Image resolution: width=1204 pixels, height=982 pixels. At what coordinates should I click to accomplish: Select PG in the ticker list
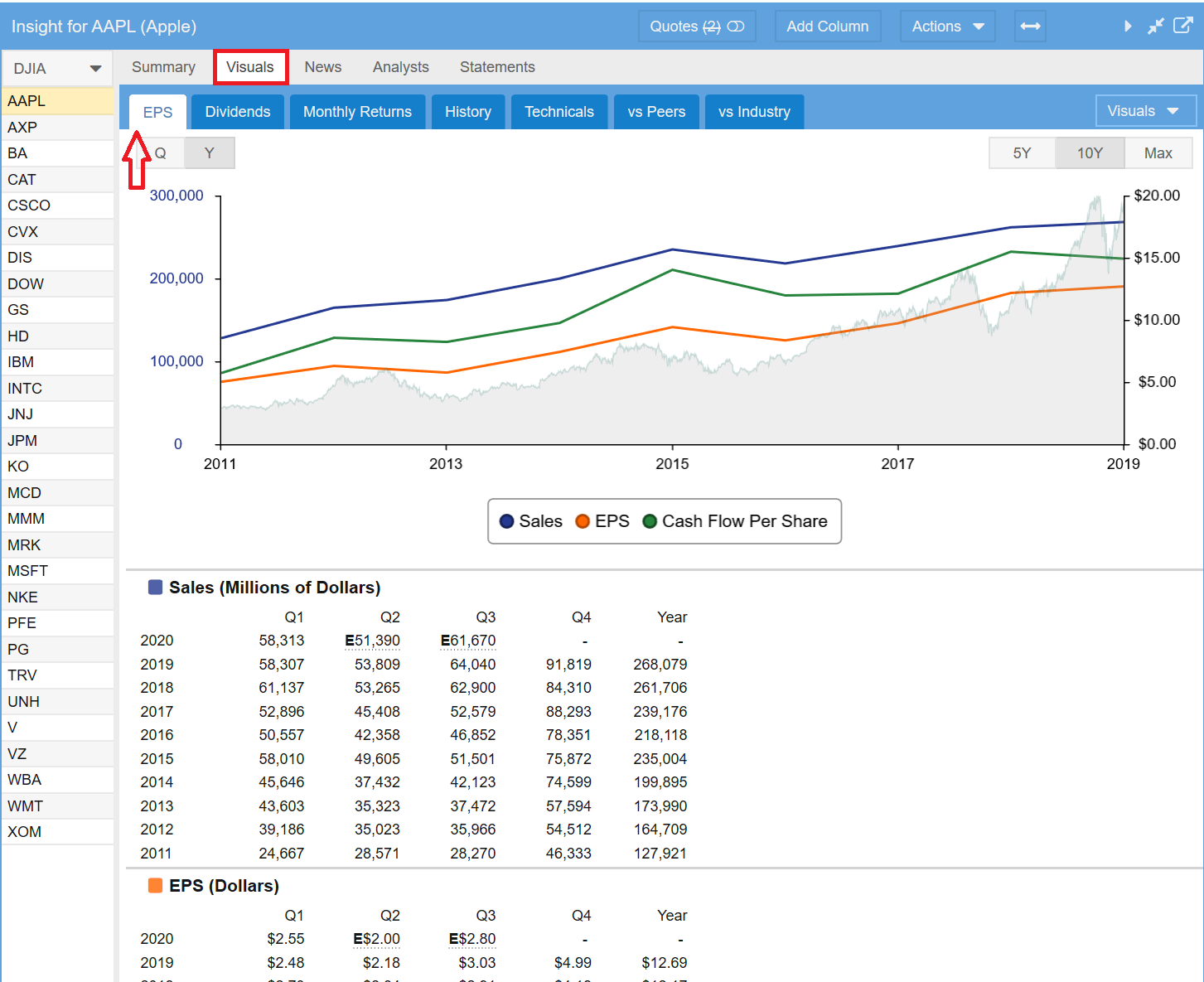pos(57,650)
